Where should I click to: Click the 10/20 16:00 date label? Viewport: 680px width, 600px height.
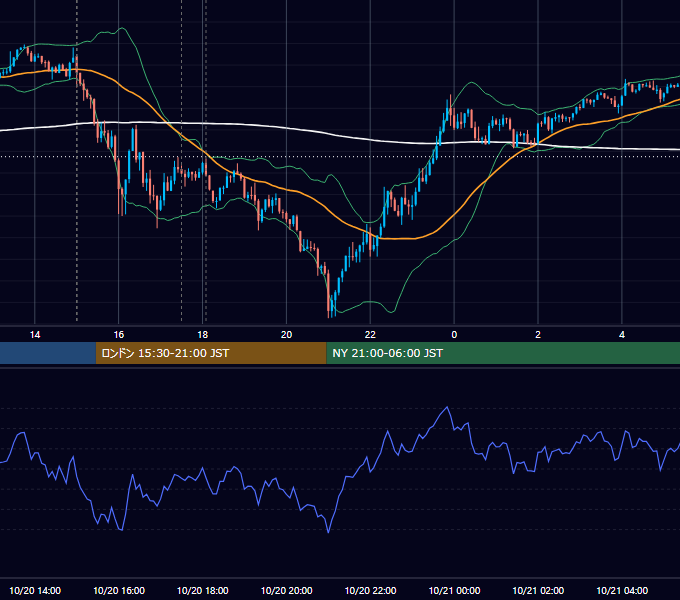click(119, 590)
